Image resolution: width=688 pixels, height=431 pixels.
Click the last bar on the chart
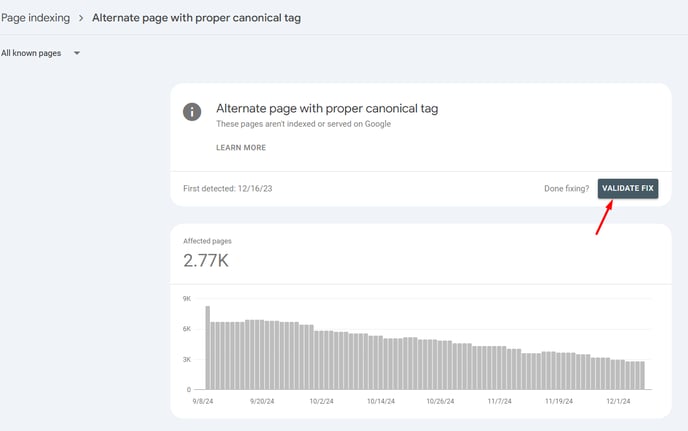click(642, 375)
